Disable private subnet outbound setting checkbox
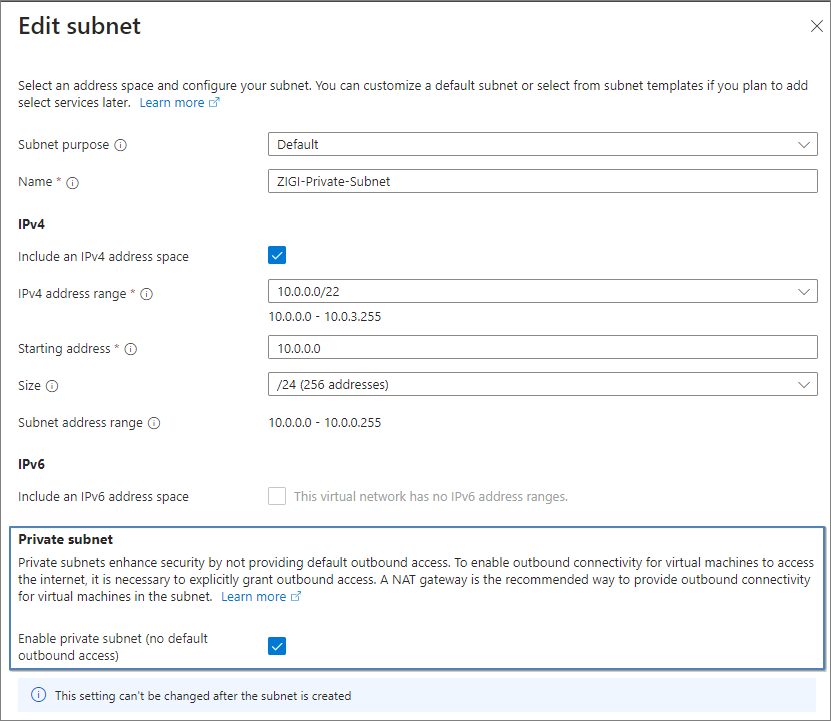831x721 pixels. point(277,646)
